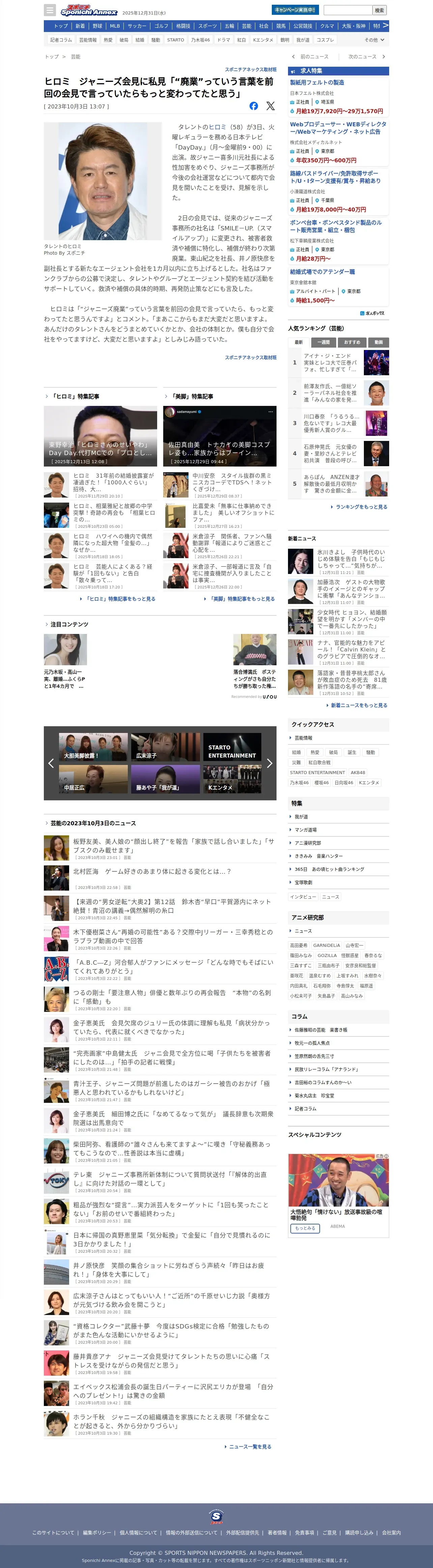Image resolution: width=433 pixels, height=1568 pixels.
Task: Click the インタビュー tag under 特集
Action: pyautogui.click(x=303, y=897)
